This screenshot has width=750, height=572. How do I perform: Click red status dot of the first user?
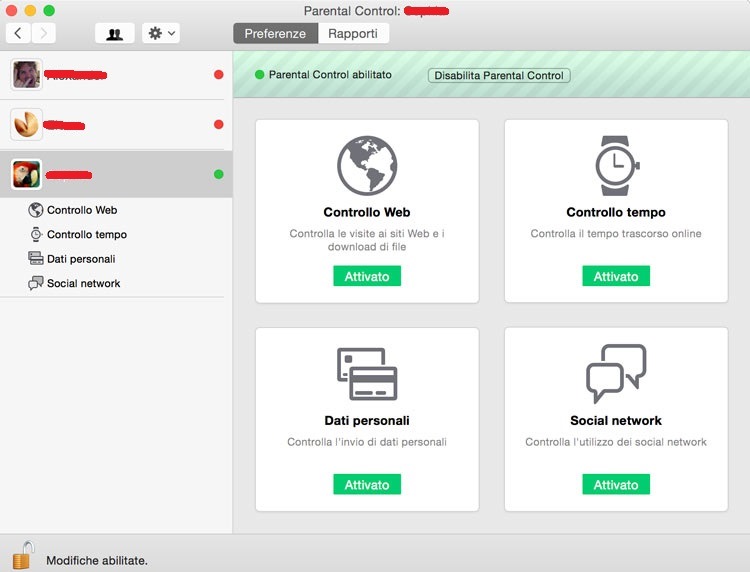tap(219, 75)
